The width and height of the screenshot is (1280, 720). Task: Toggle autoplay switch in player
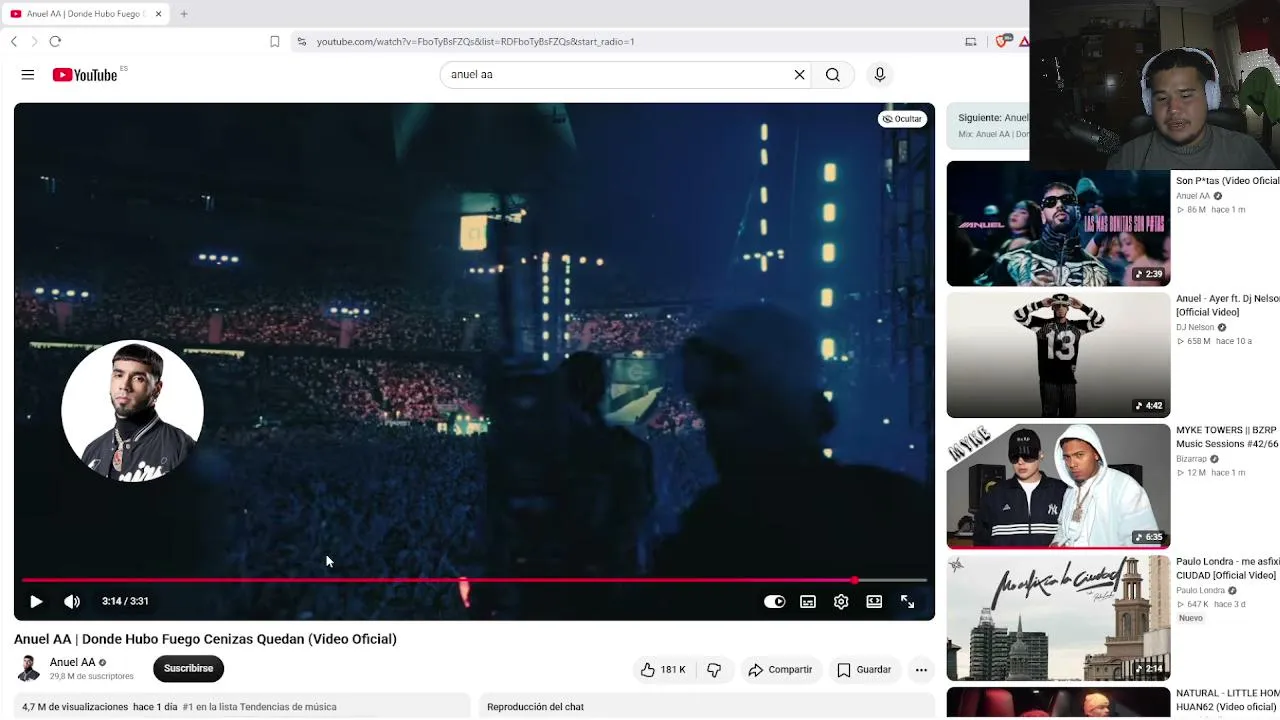tap(775, 601)
